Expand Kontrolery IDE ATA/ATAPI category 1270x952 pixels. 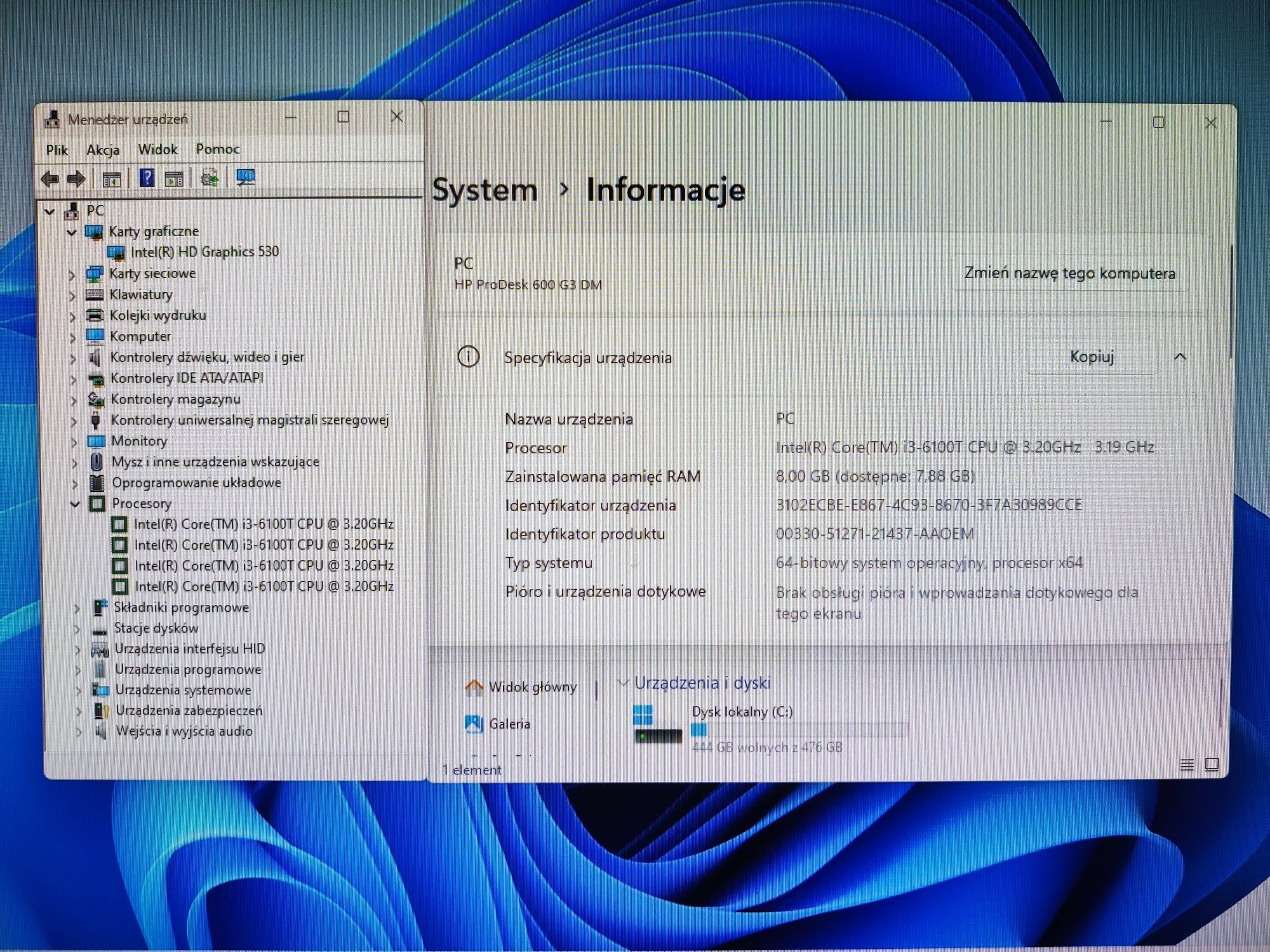pyautogui.click(x=73, y=380)
